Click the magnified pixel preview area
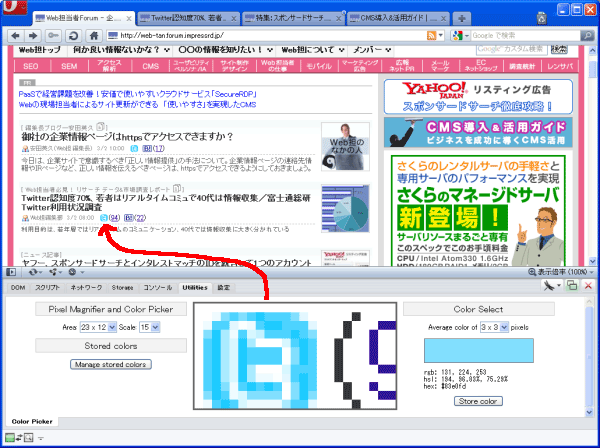The height and width of the screenshot is (448, 600). [295, 356]
